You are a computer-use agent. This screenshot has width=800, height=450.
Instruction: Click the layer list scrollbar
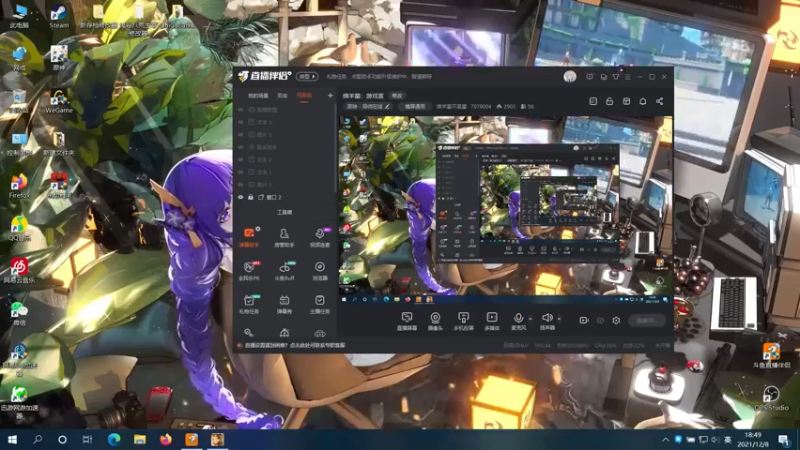335,148
